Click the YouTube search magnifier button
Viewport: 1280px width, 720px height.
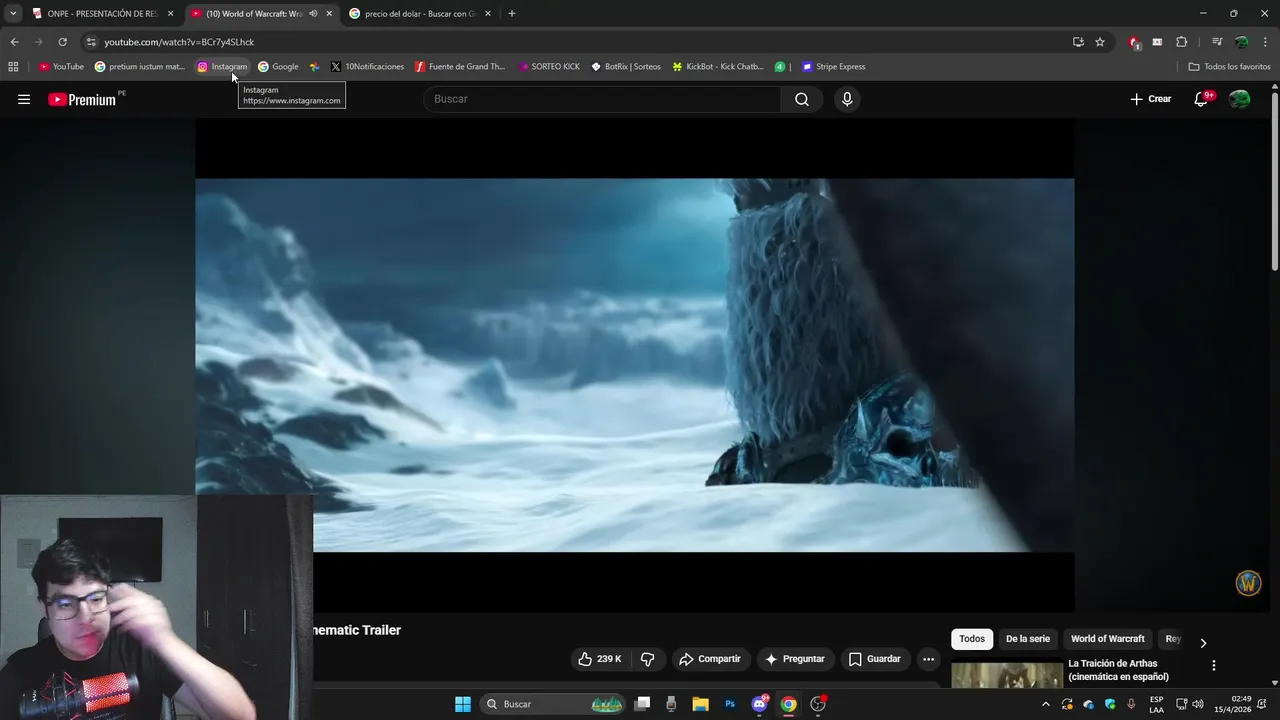tap(802, 99)
